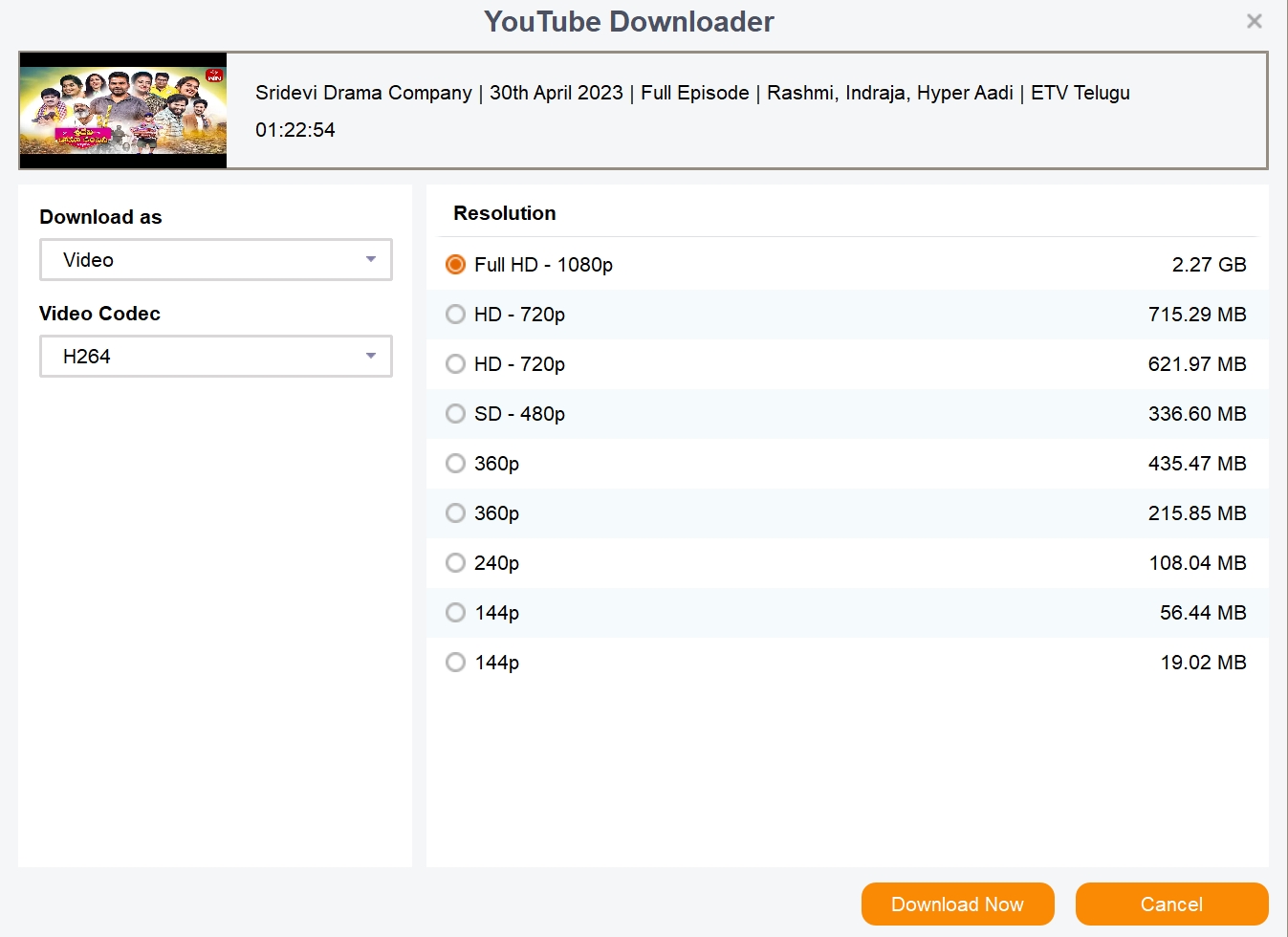The height and width of the screenshot is (937, 1288).
Task: Click the 01:22:54 duration text
Action: pyautogui.click(x=295, y=130)
